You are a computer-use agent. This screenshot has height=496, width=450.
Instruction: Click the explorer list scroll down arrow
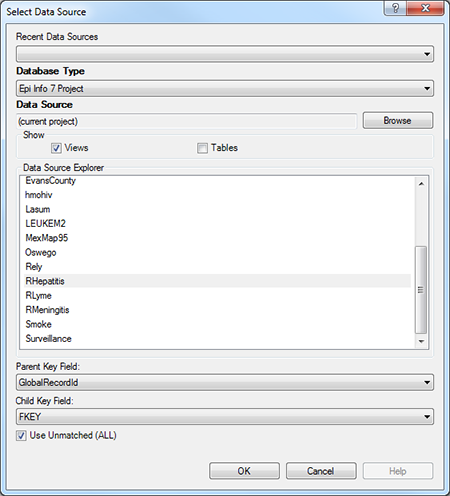421,341
